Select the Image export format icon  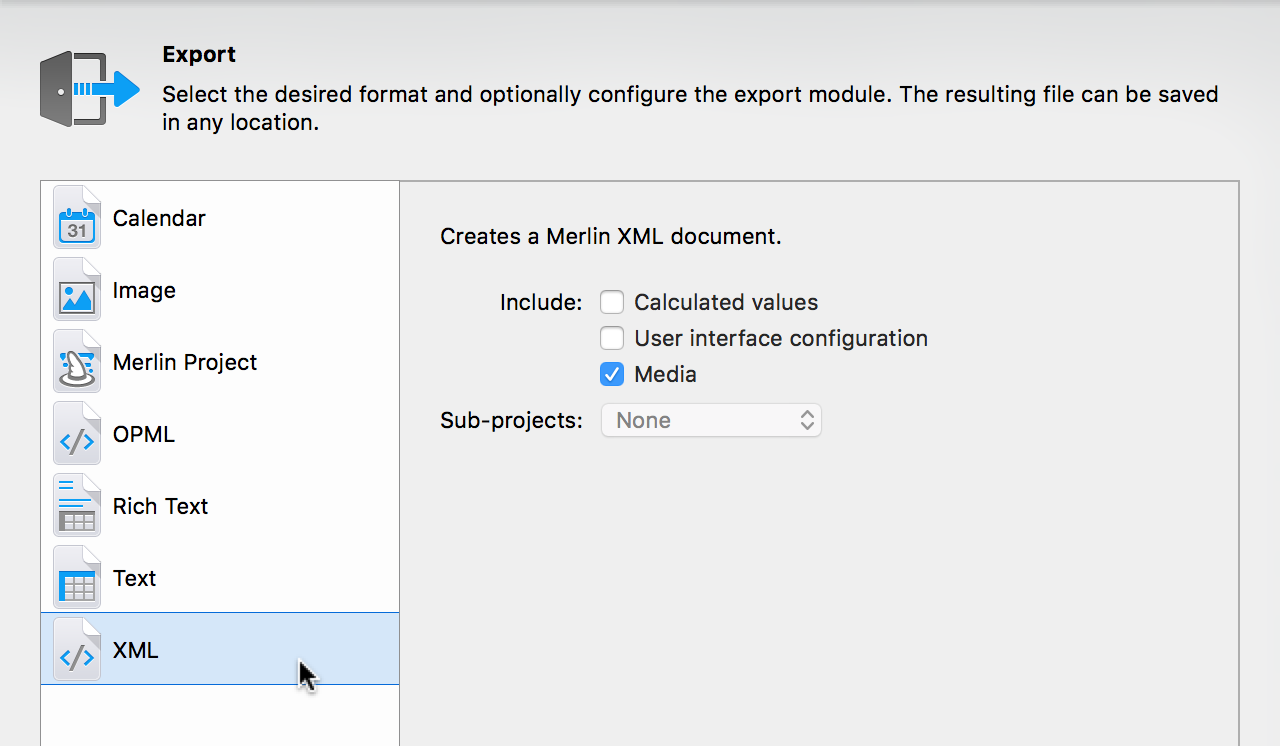tap(77, 289)
